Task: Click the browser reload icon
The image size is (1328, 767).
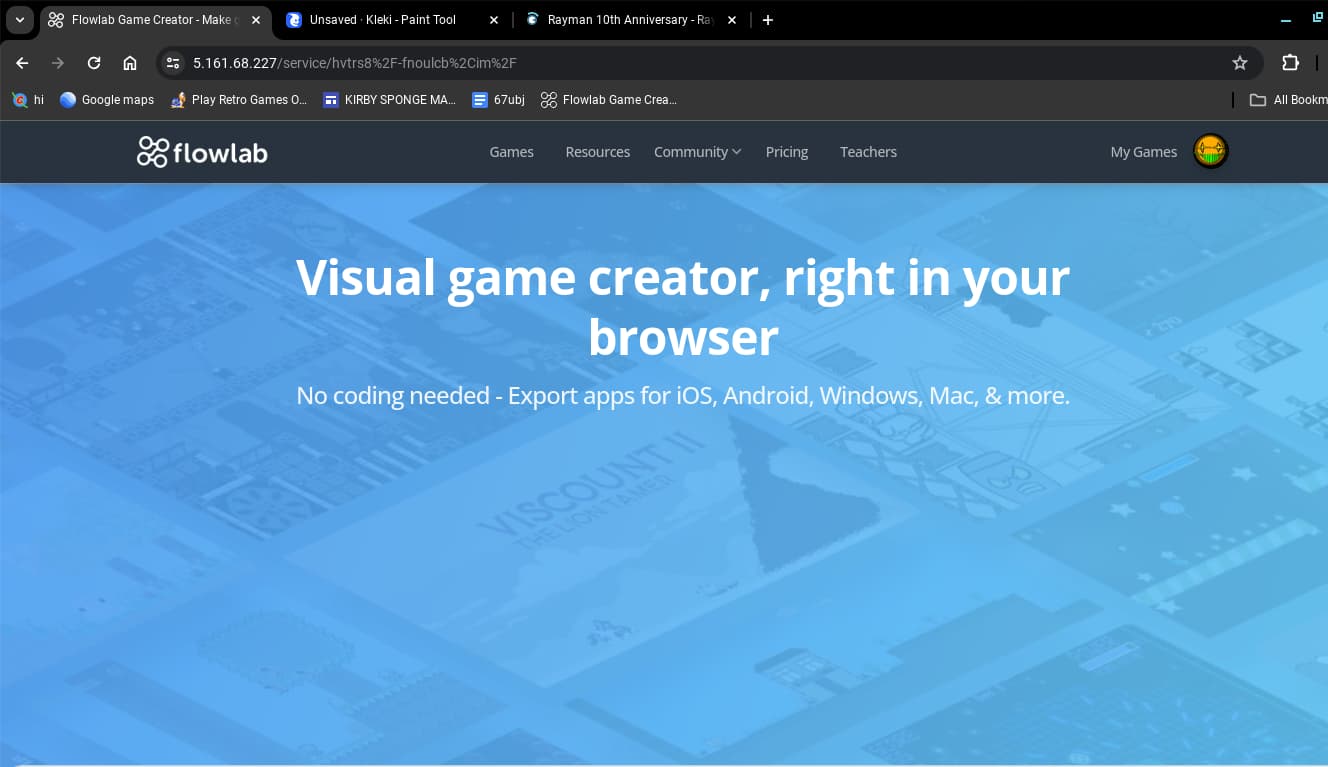Action: coord(94,63)
